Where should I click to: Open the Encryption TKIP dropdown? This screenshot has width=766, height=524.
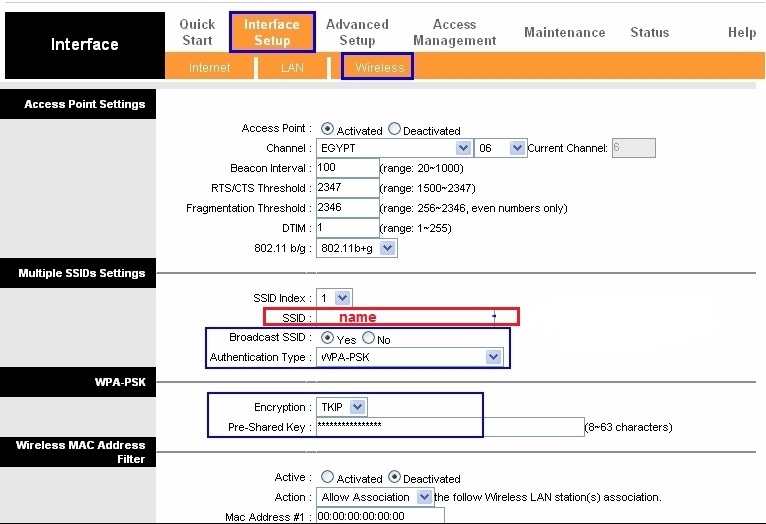pyautogui.click(x=341, y=407)
